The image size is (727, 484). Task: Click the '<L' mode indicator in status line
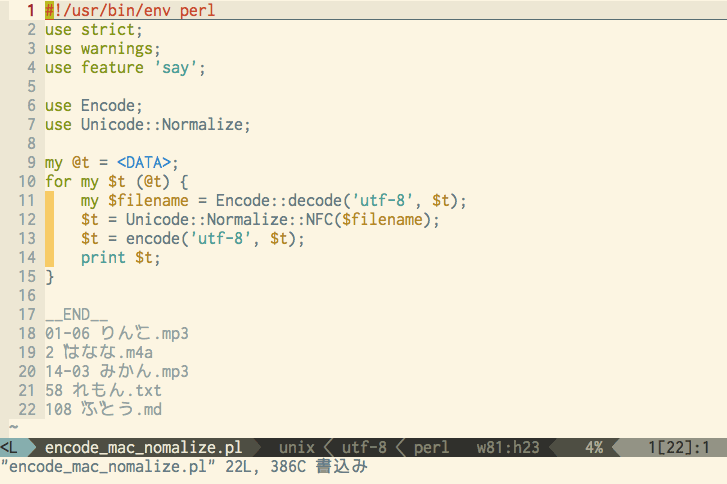[9, 448]
